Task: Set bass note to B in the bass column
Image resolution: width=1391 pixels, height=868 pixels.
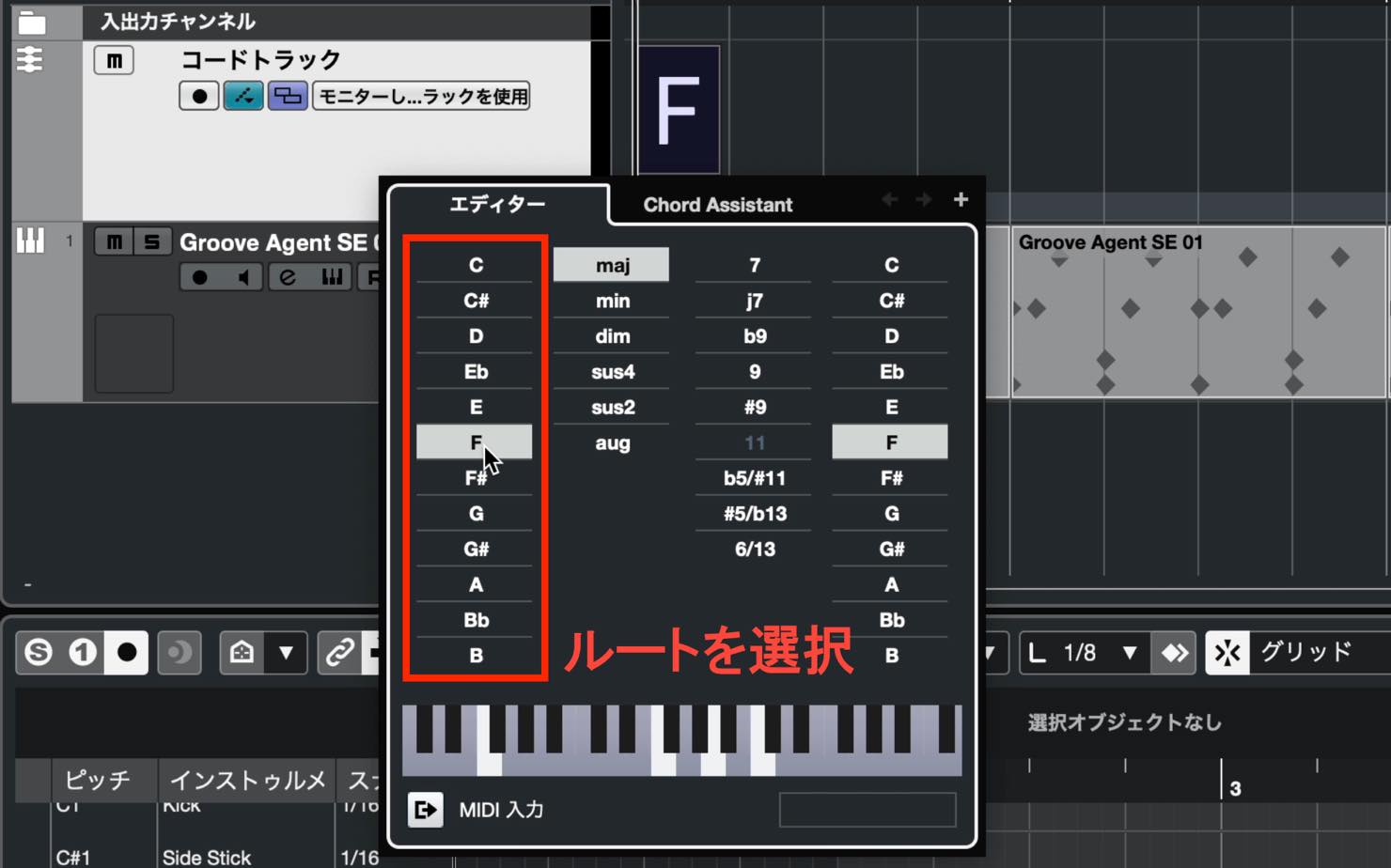Action: point(890,656)
